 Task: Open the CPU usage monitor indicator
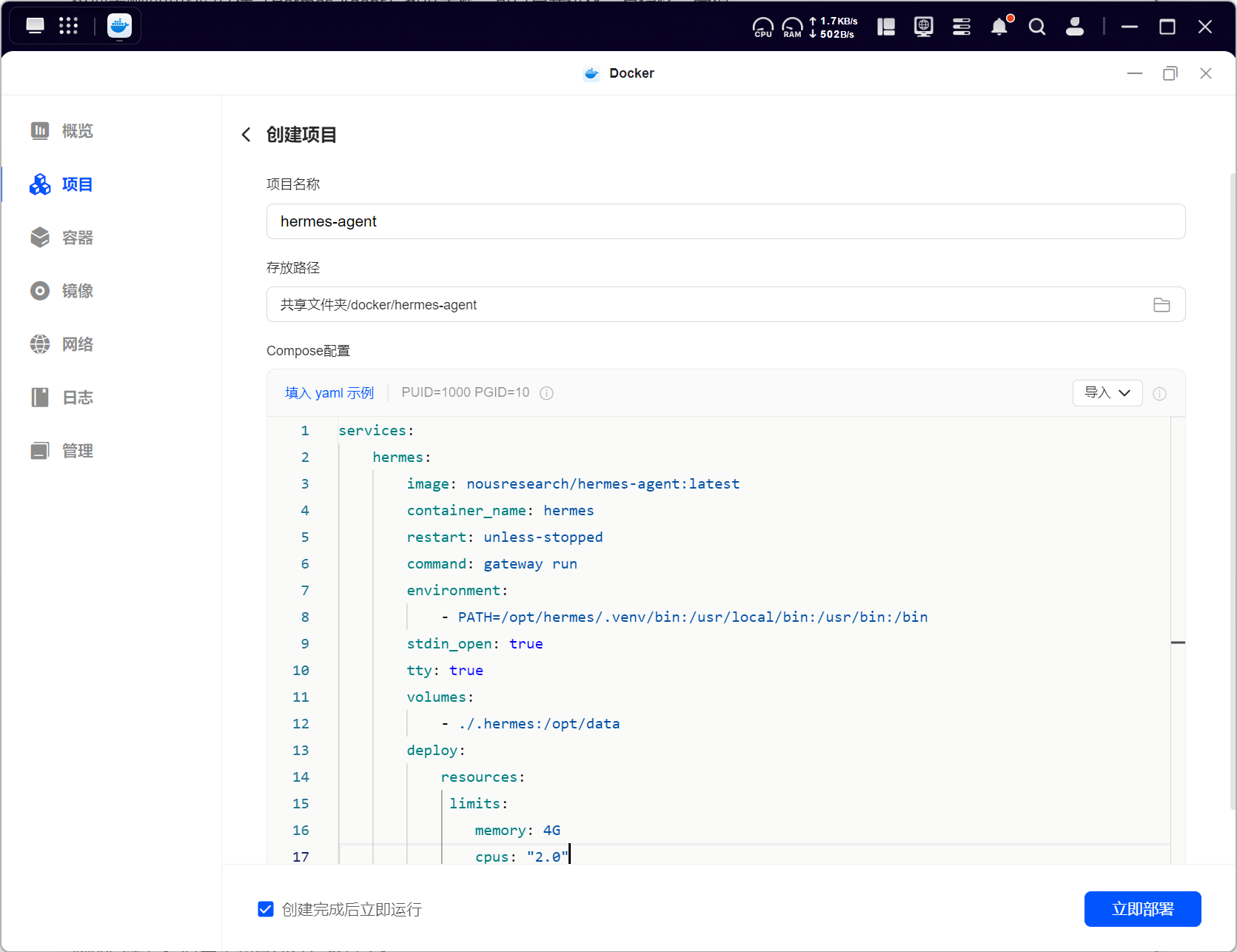coord(762,27)
